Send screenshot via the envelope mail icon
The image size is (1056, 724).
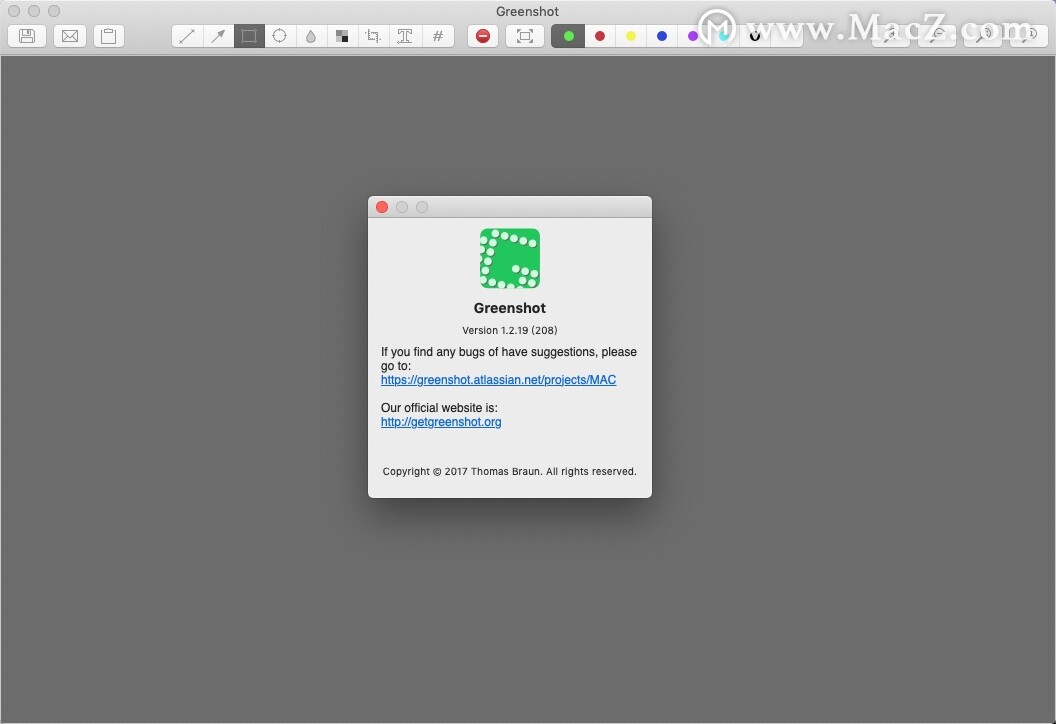70,36
